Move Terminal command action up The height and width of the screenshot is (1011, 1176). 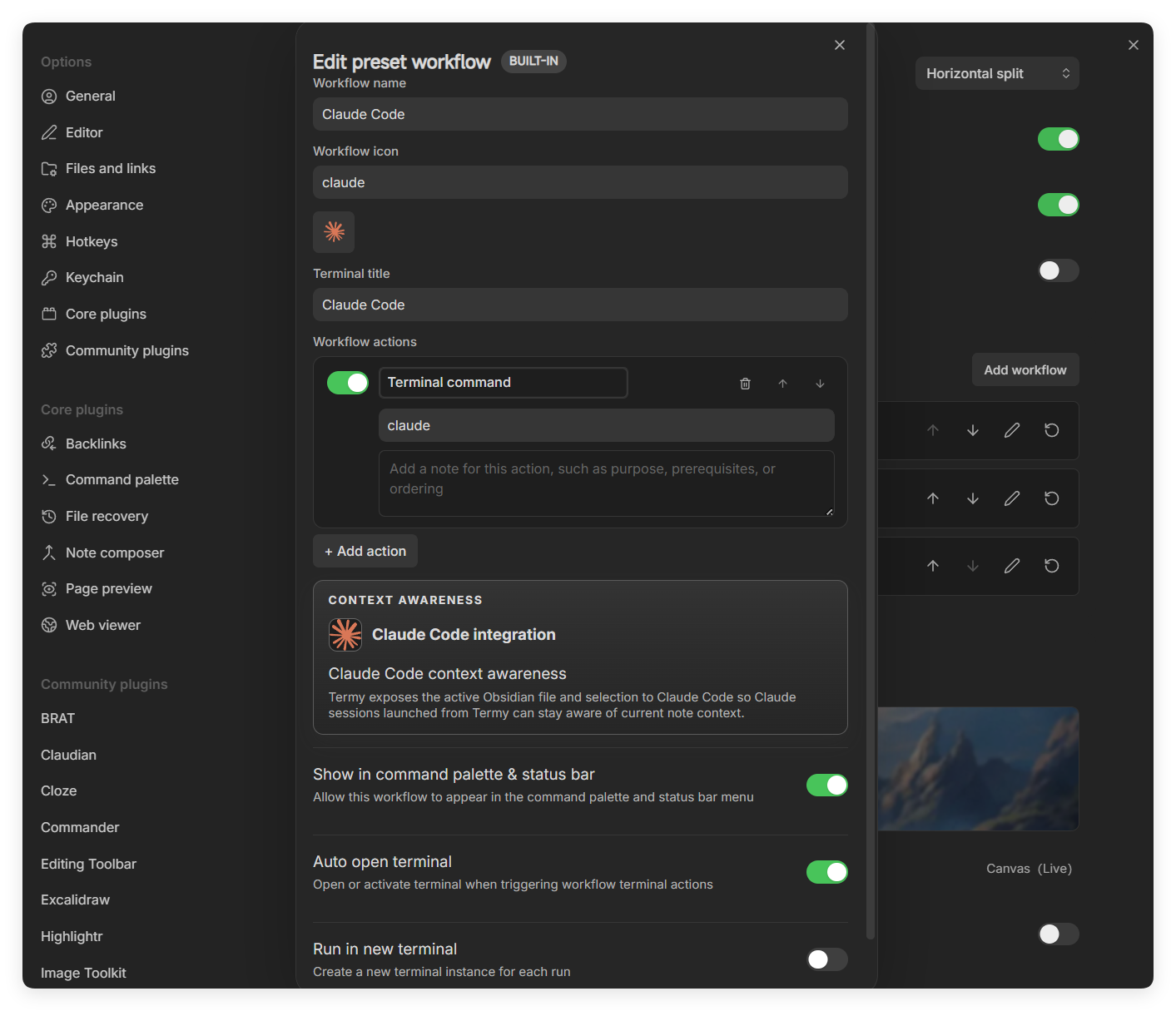pyautogui.click(x=782, y=384)
